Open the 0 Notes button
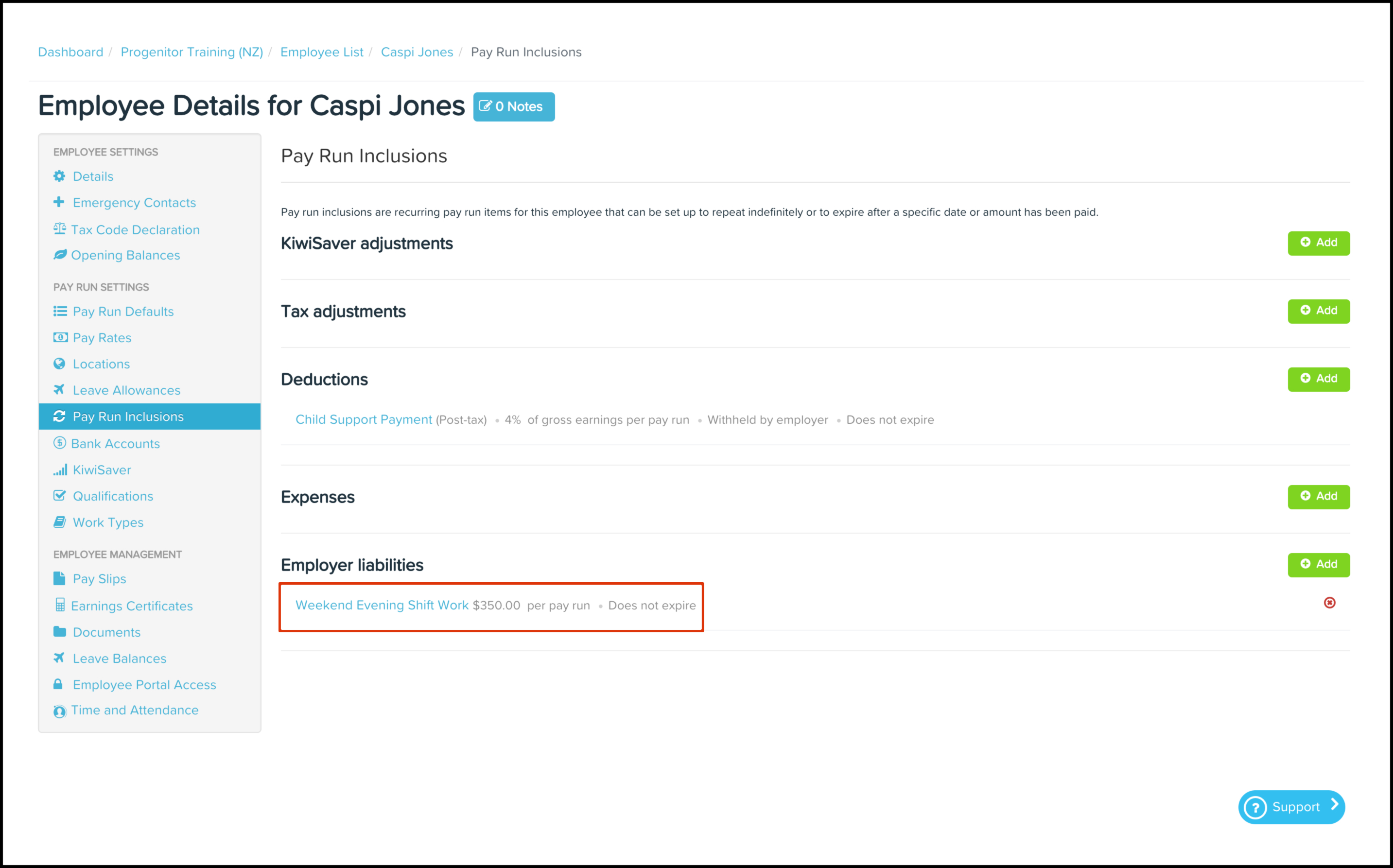The image size is (1393, 868). point(514,107)
